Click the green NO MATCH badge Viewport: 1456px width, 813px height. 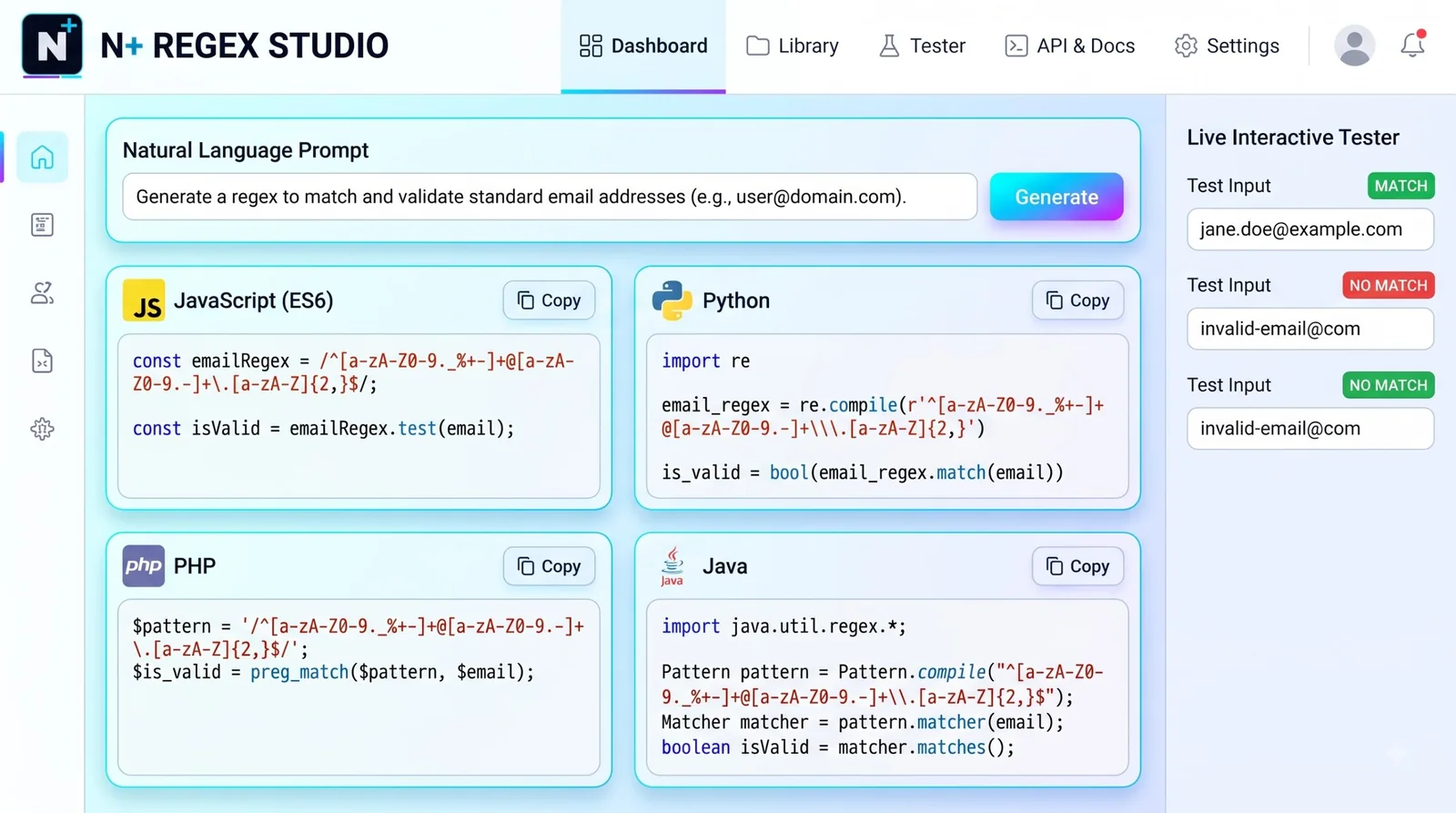point(1388,385)
